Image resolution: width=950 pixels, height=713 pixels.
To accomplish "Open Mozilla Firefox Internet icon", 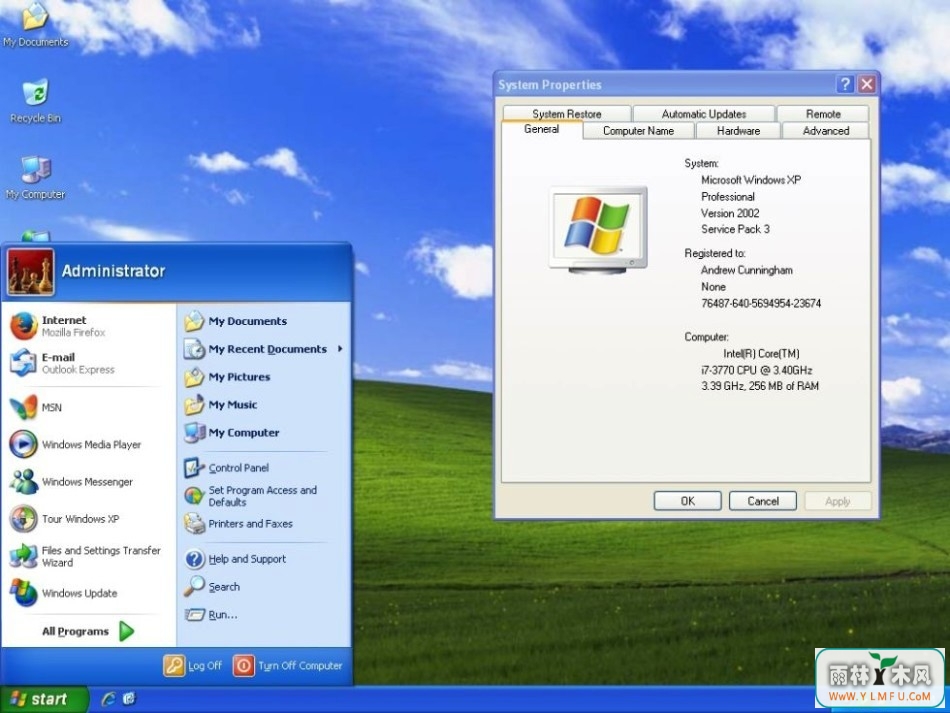I will pos(24,326).
